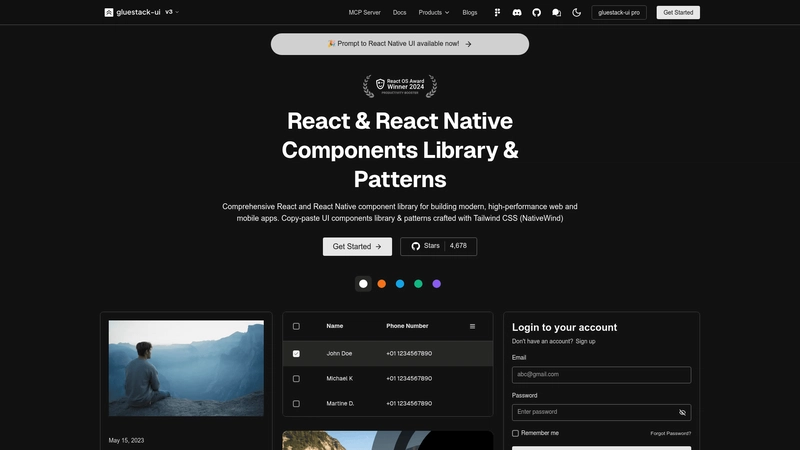Open the Discord icon link

(517, 12)
